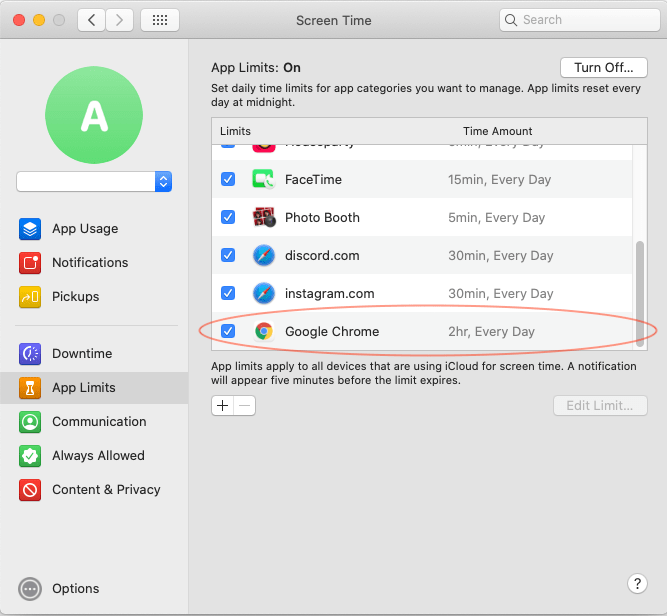Open the user selection dropdown
Image resolution: width=667 pixels, height=616 pixels.
[94, 182]
